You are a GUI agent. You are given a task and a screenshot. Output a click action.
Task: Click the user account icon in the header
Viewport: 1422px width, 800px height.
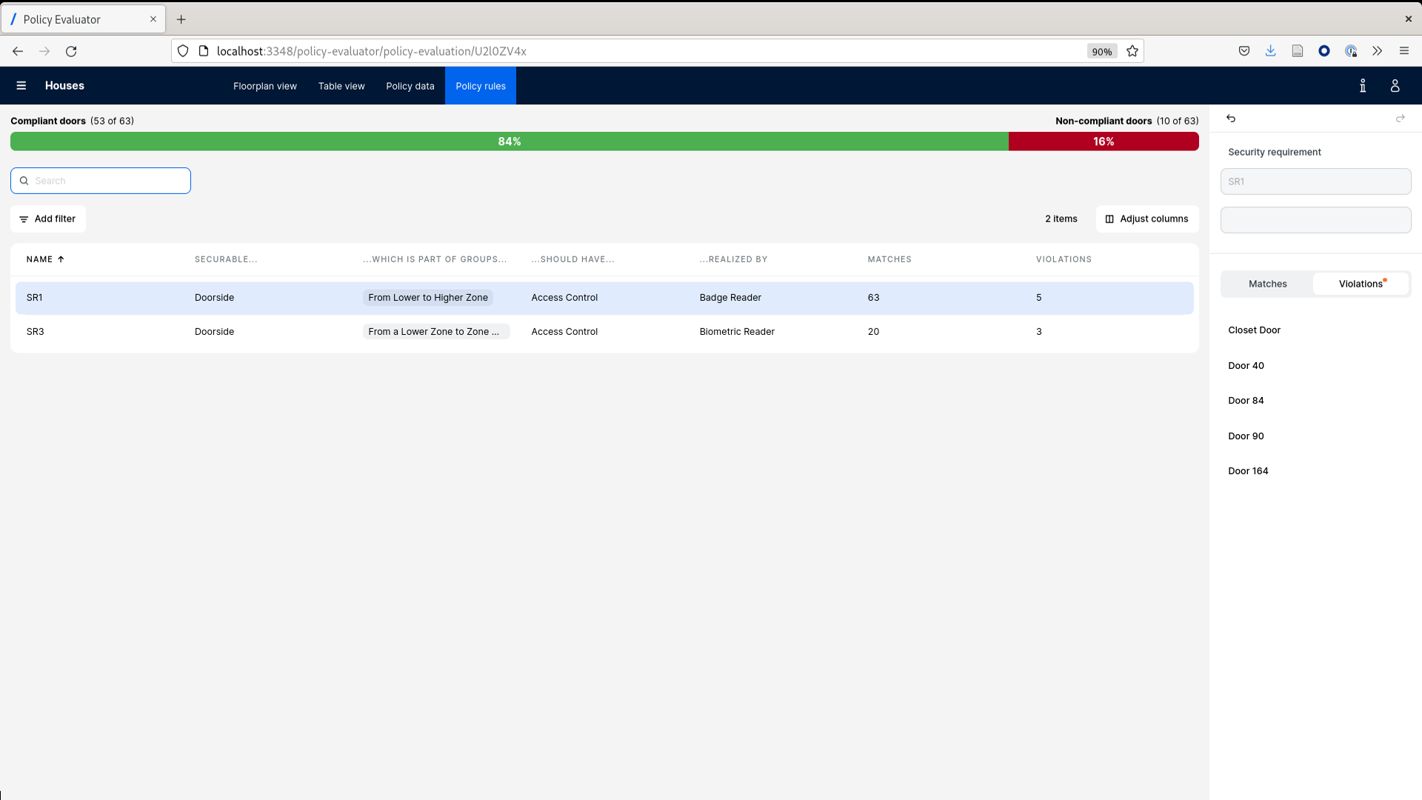(1395, 86)
